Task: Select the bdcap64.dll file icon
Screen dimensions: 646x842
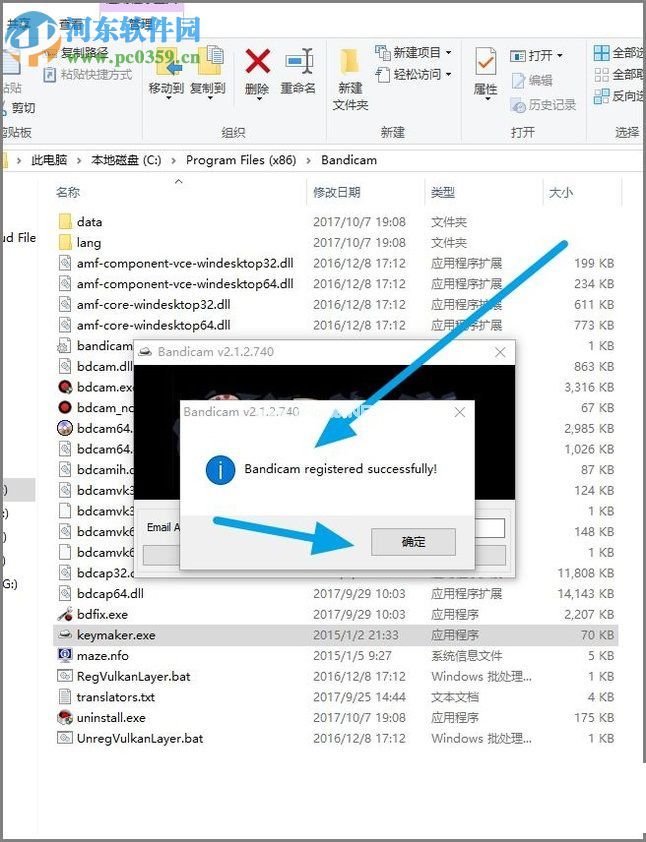Action: (x=64, y=593)
